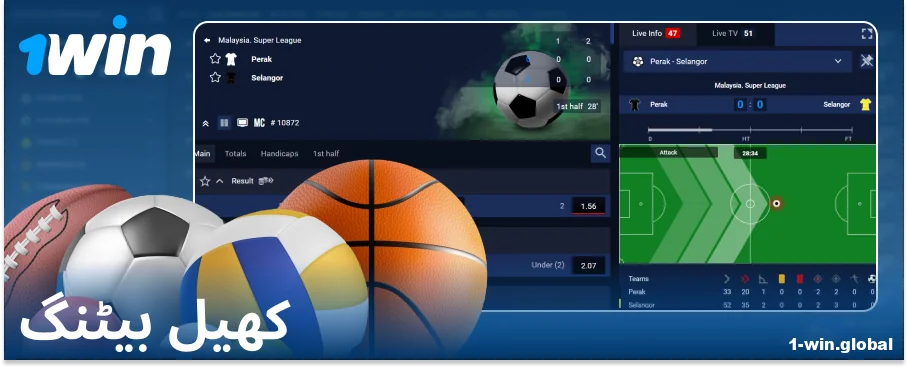Switch to the Handicaps tab
The width and height of the screenshot is (908, 368).
coord(279,154)
